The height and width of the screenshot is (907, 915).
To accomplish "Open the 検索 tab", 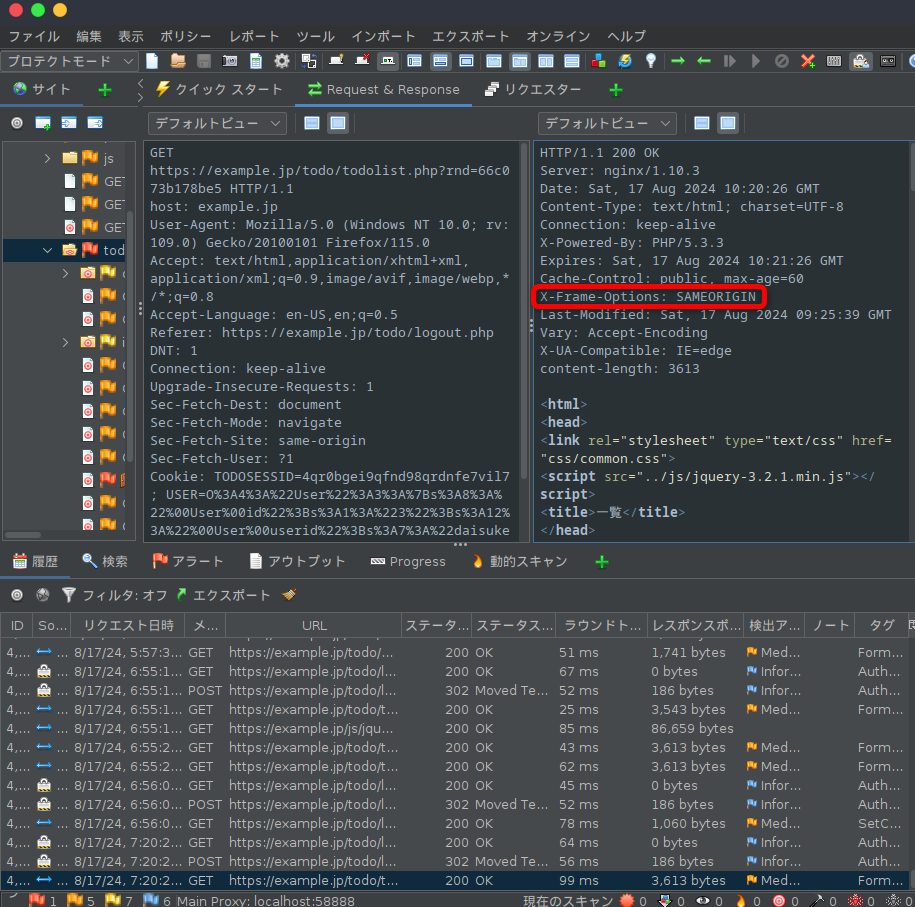I will (105, 561).
